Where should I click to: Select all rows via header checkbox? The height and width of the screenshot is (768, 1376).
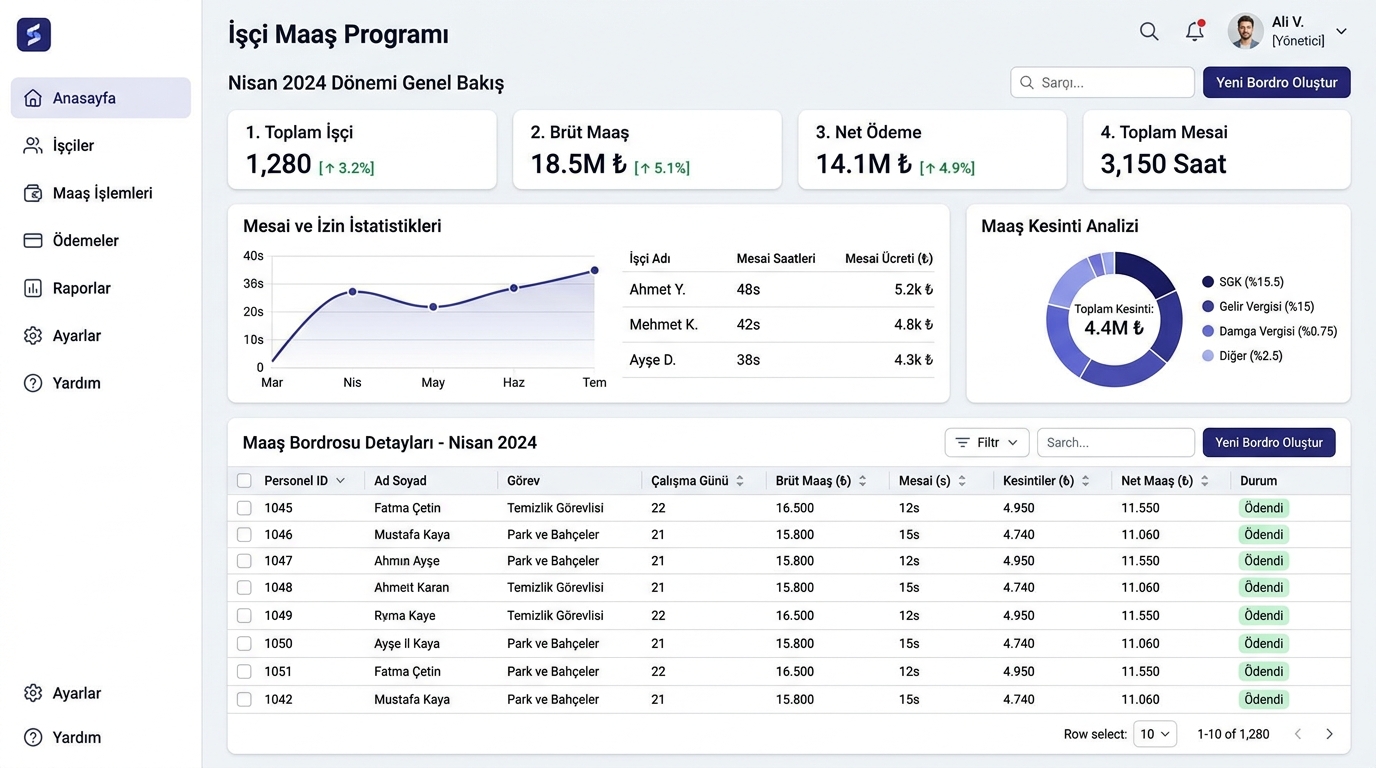244,481
